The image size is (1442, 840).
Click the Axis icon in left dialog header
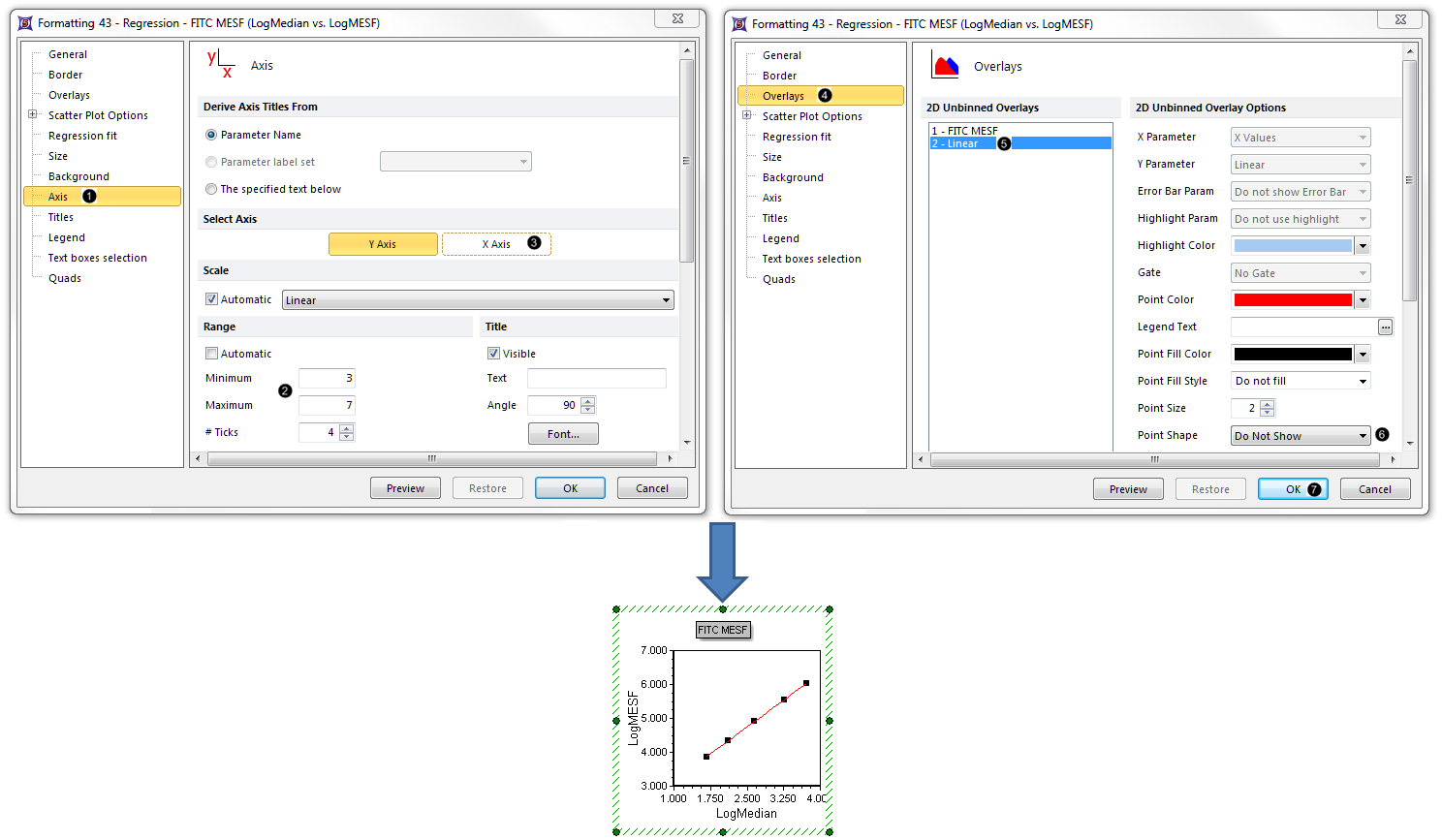pos(220,64)
